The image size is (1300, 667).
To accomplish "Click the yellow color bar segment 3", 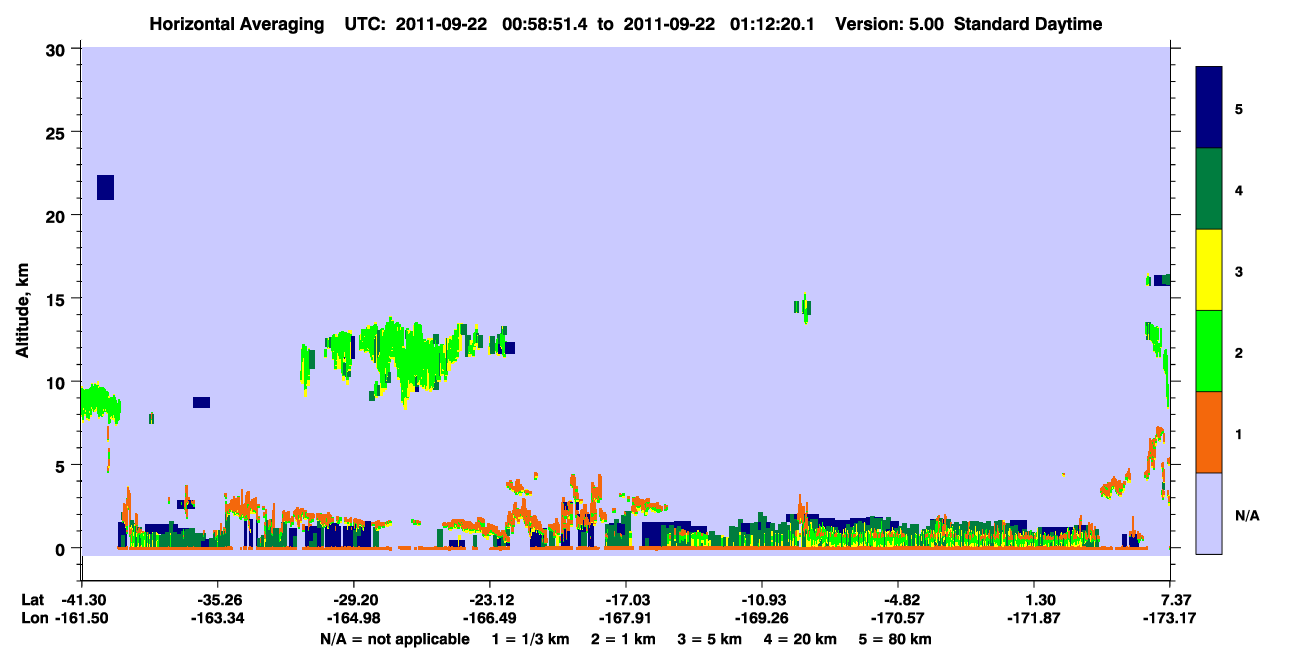I will pos(1209,270).
